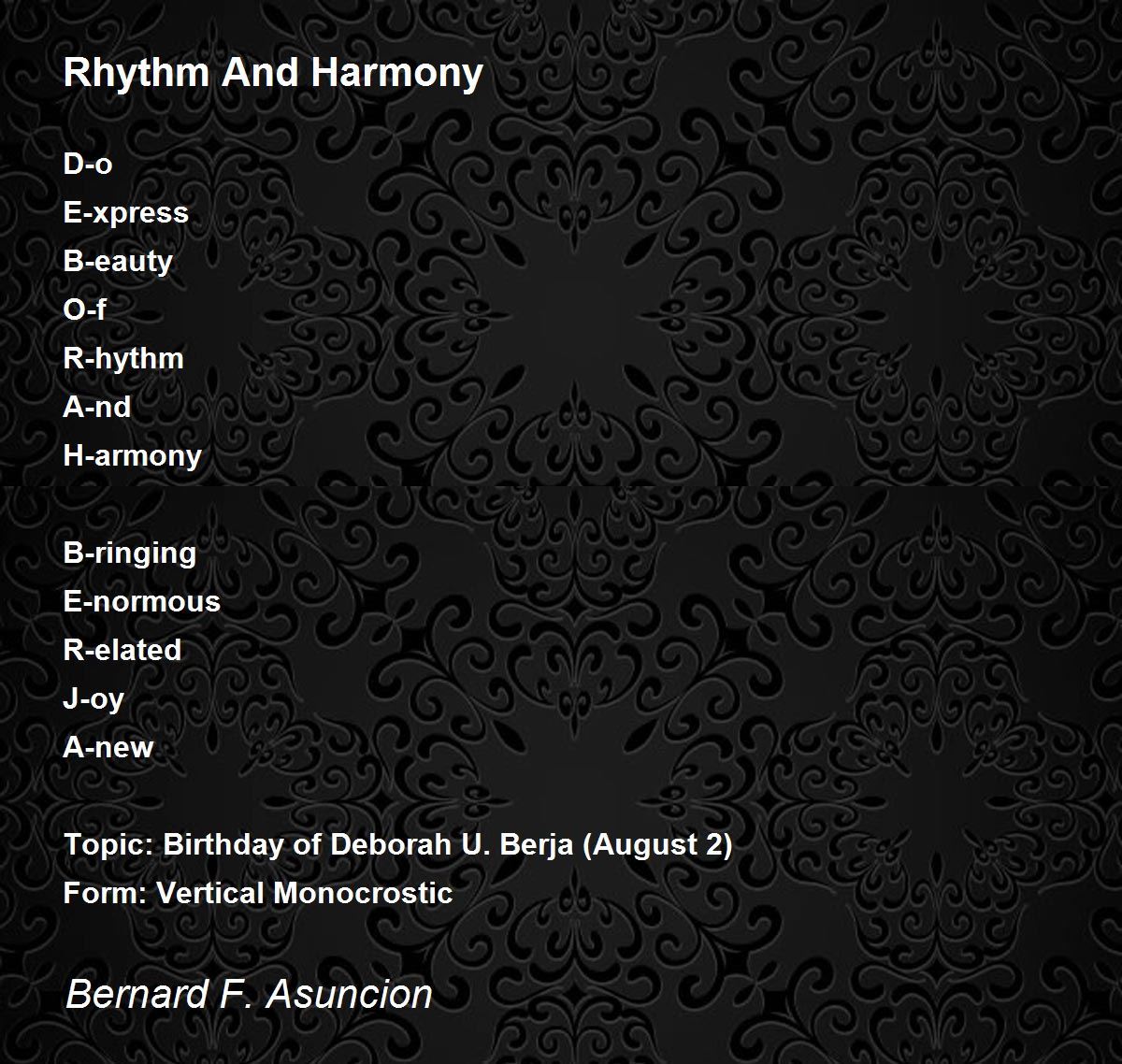
Task: Click the Form: Vertical Monocrostic line
Action: click(x=258, y=893)
